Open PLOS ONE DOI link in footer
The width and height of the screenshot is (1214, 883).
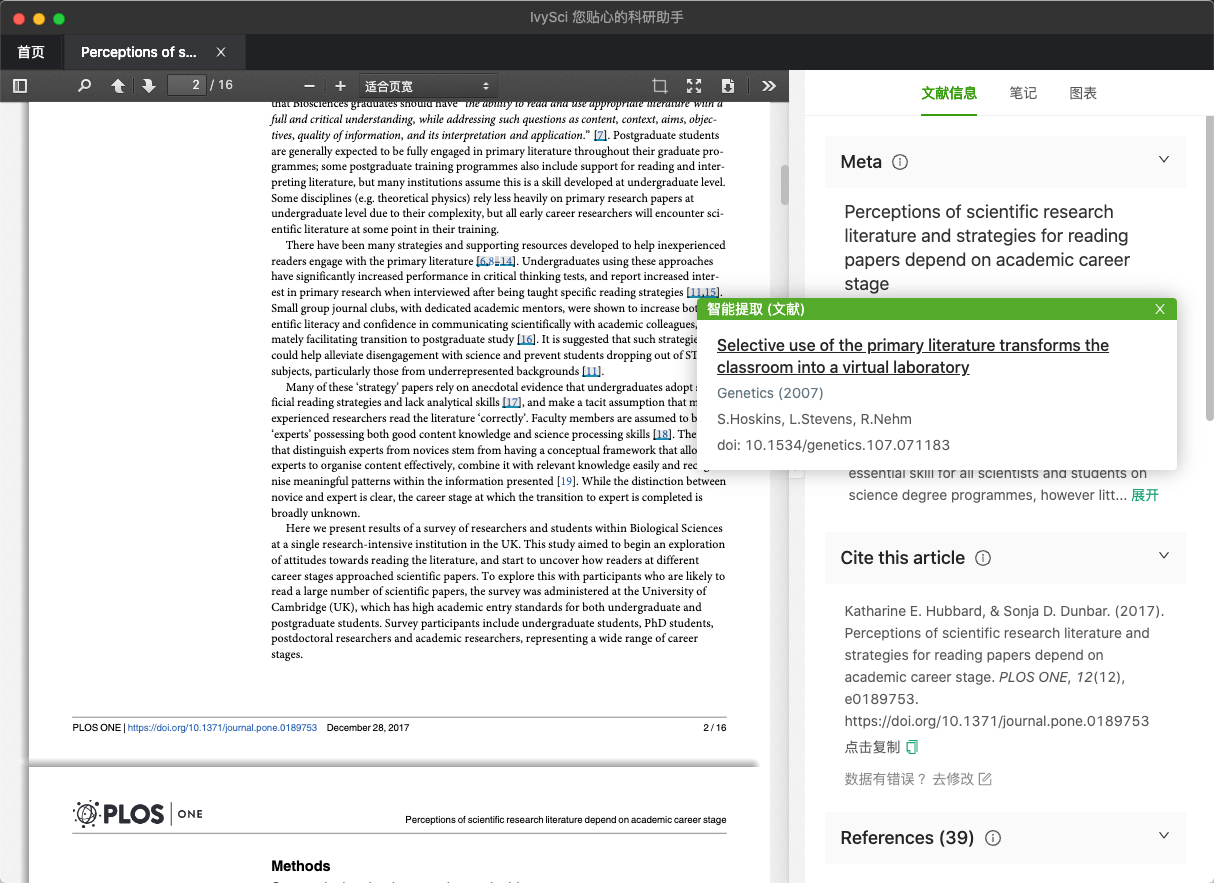click(222, 728)
